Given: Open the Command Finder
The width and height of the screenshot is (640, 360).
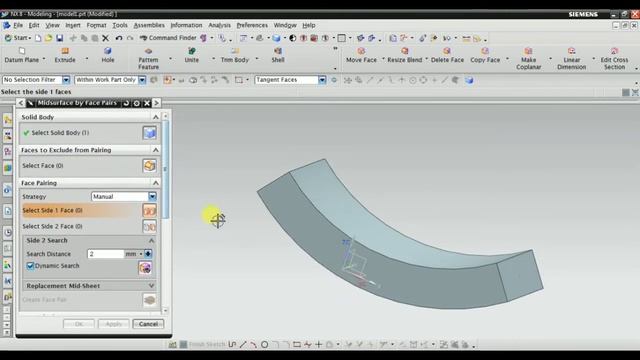Looking at the screenshot, I should click(168, 38).
